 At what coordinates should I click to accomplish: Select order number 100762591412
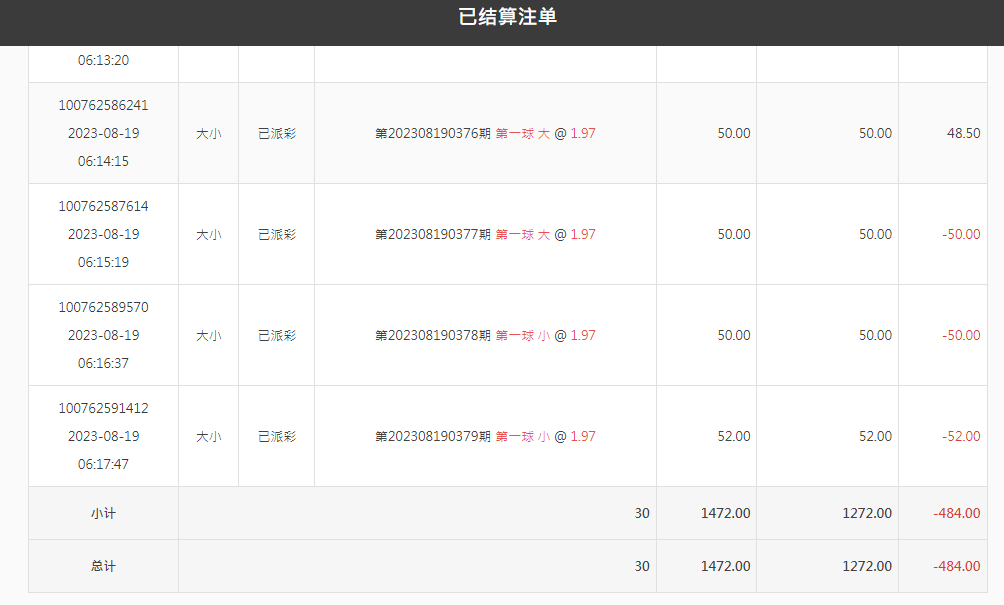[x=103, y=409]
